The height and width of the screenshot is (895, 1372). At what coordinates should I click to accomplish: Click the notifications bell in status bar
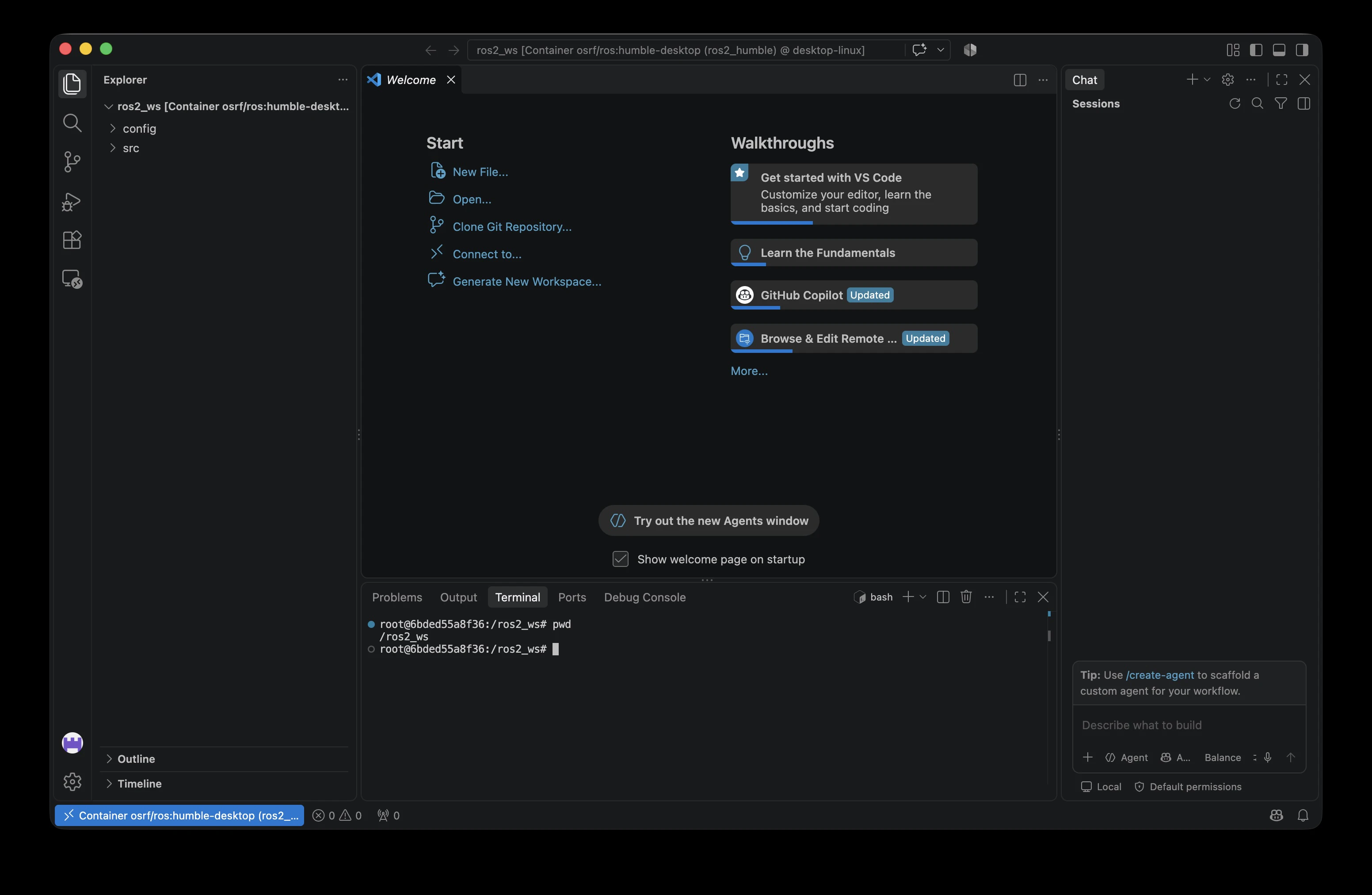(x=1303, y=815)
